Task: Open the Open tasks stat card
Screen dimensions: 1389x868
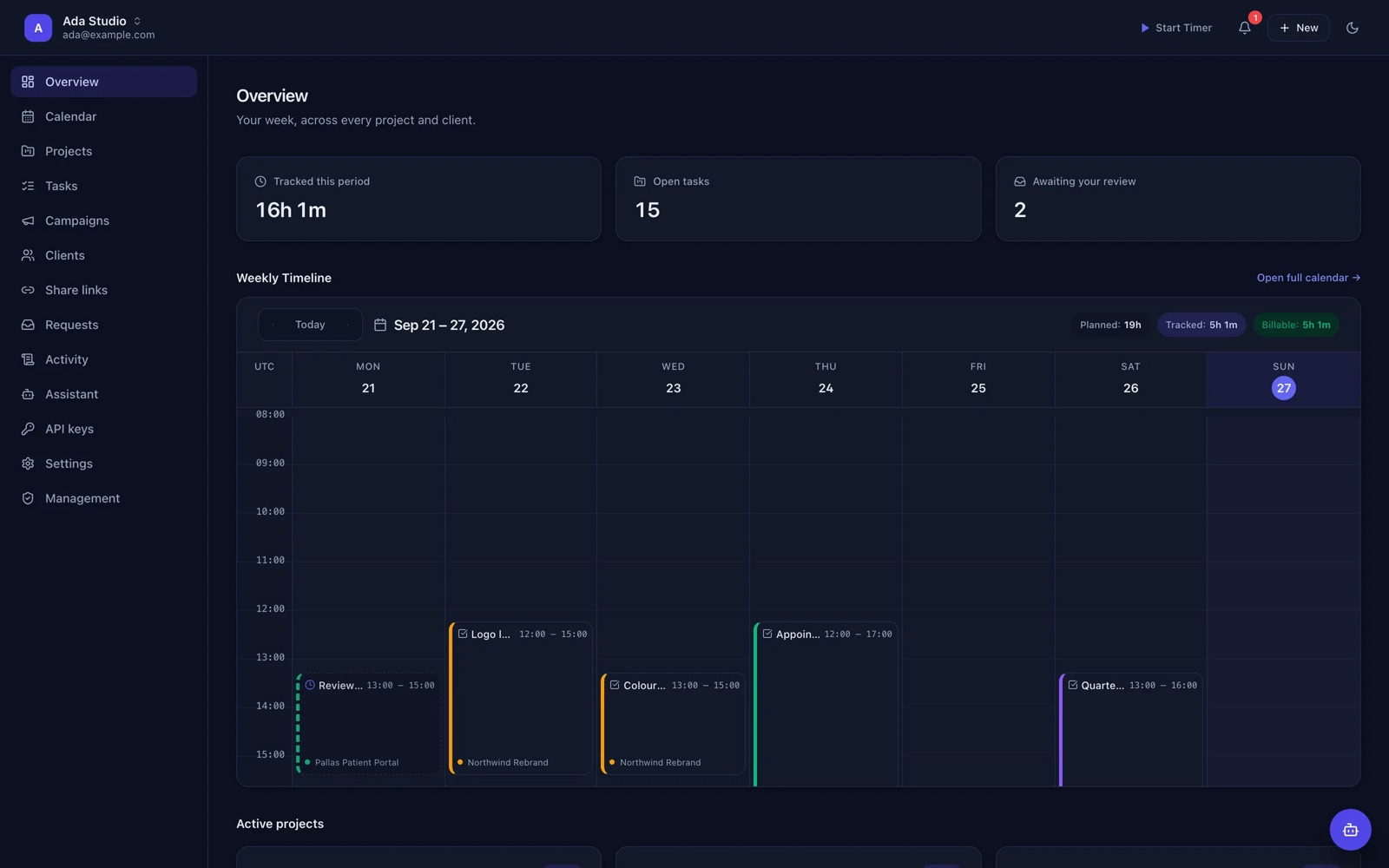Action: [799, 199]
